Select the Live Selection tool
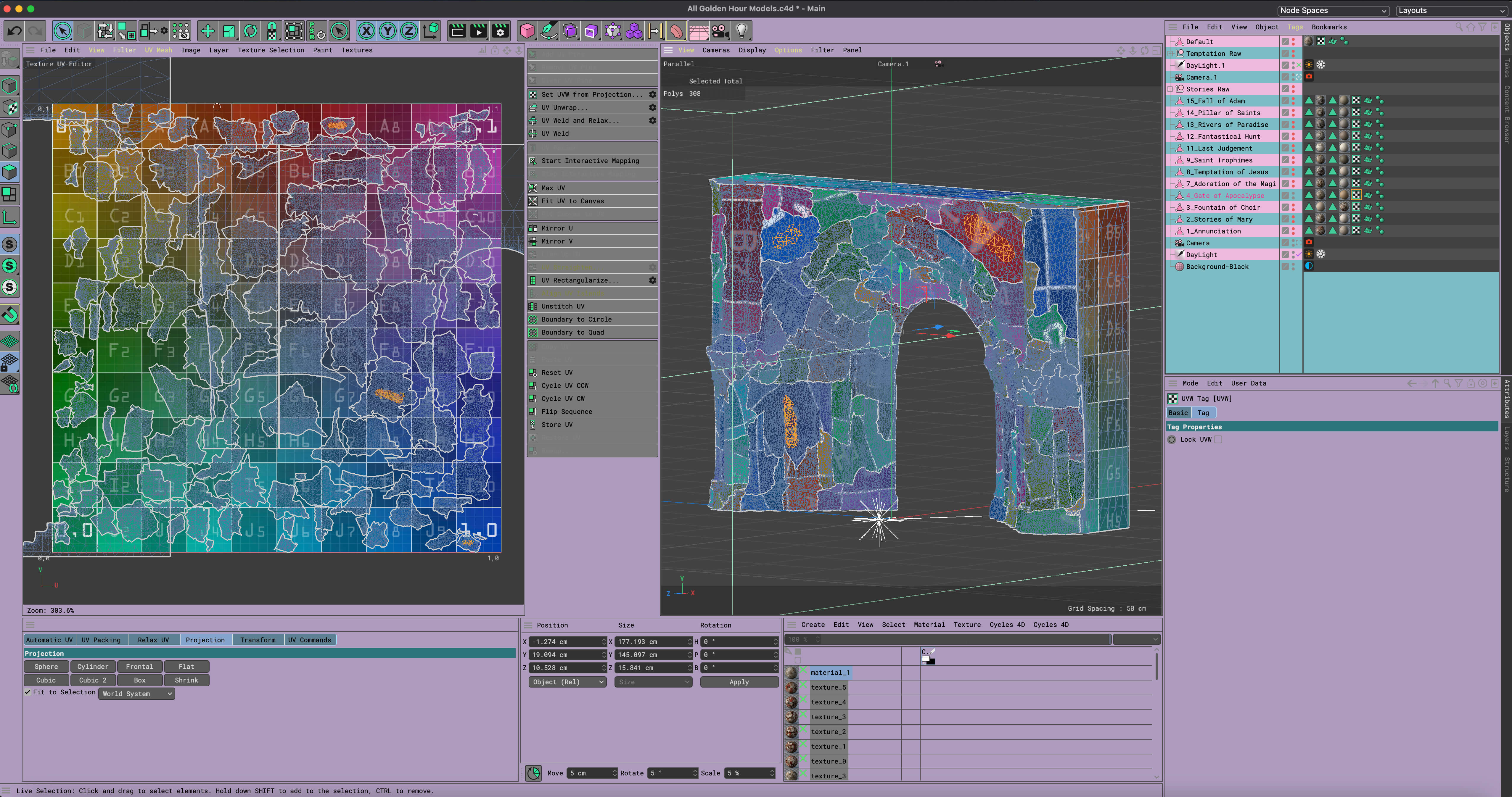This screenshot has width=1512, height=797. click(63, 30)
